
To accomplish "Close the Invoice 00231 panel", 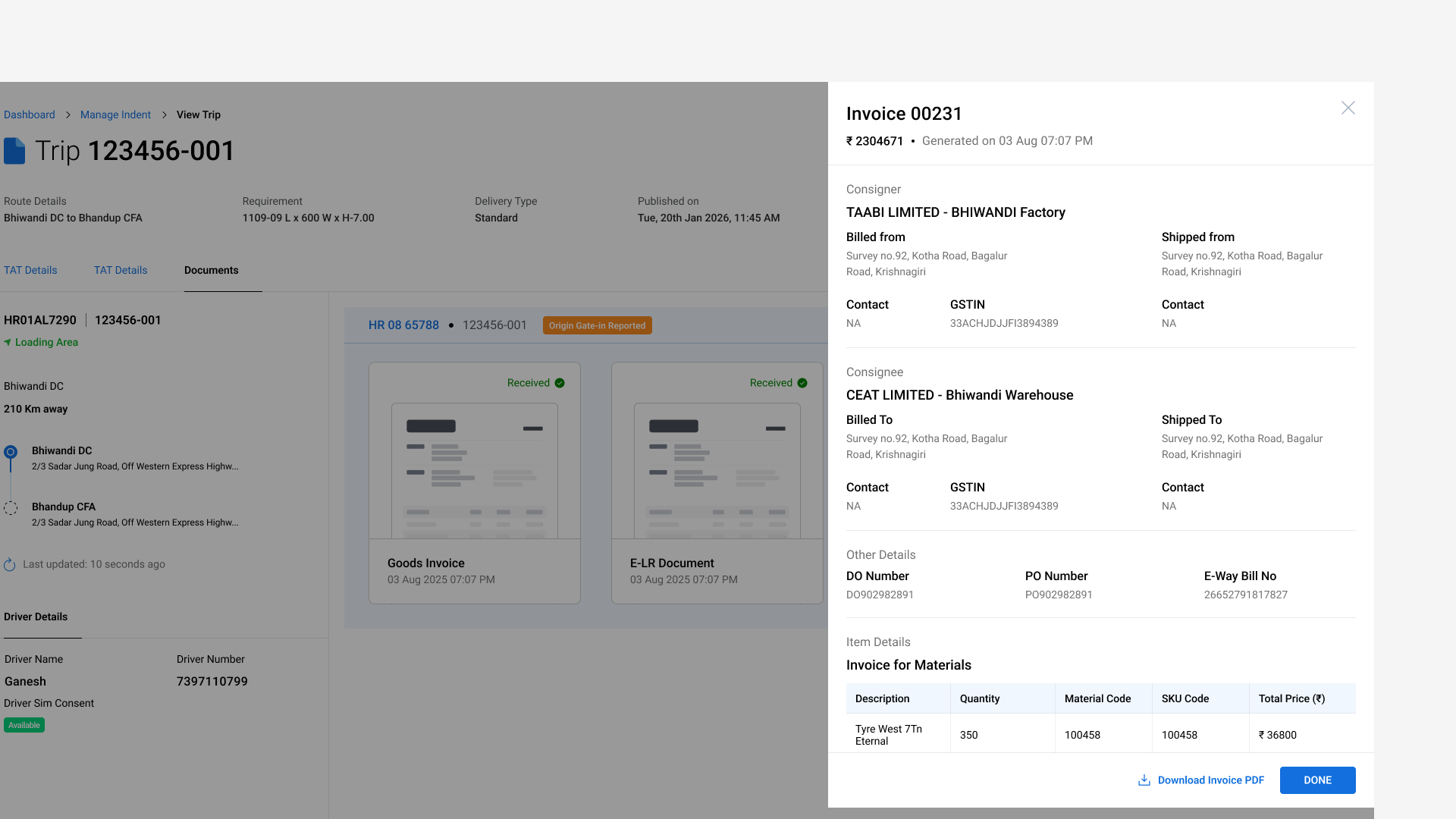I will coord(1348,108).
